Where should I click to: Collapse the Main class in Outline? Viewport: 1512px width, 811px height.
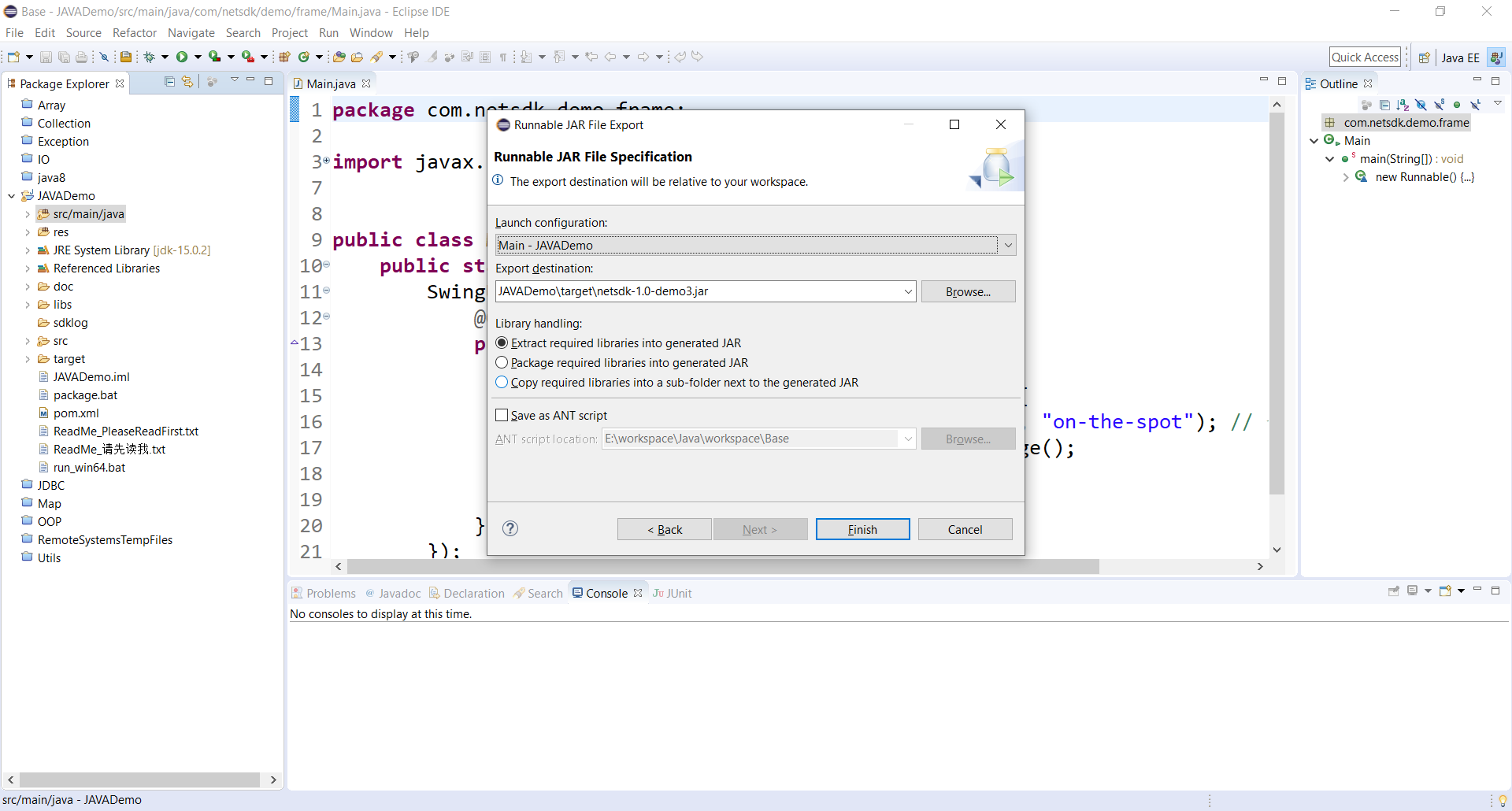[x=1314, y=141]
